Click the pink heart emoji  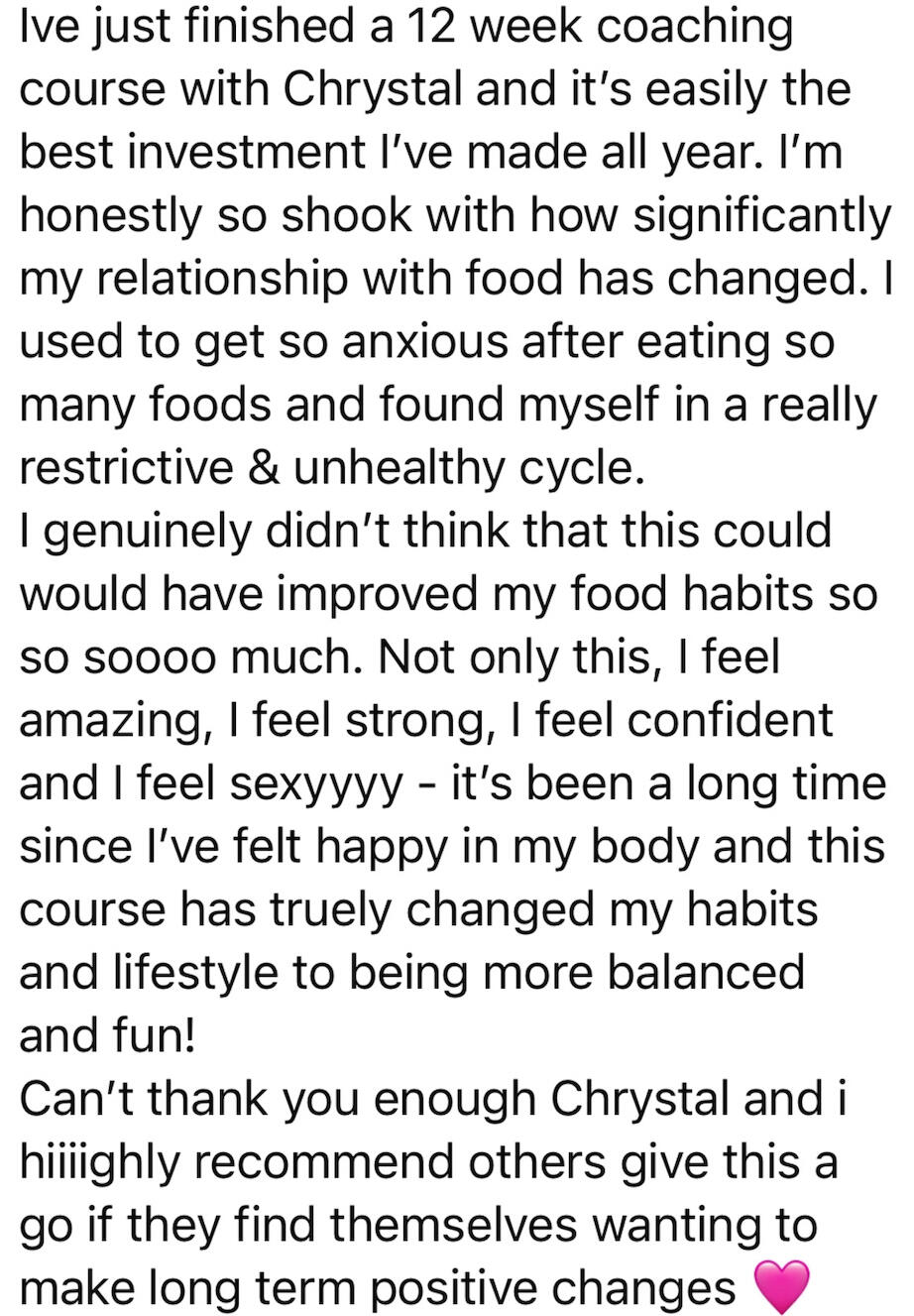tap(782, 1287)
